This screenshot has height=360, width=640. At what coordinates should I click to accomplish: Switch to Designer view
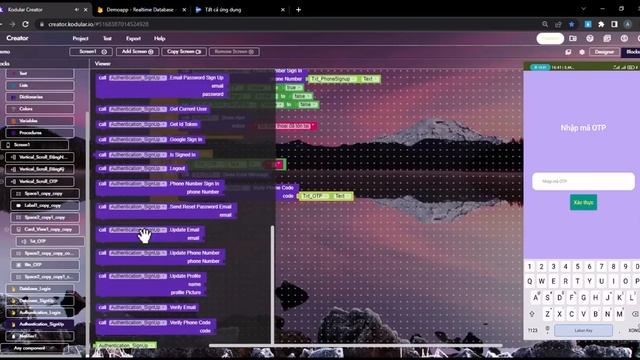(x=604, y=52)
